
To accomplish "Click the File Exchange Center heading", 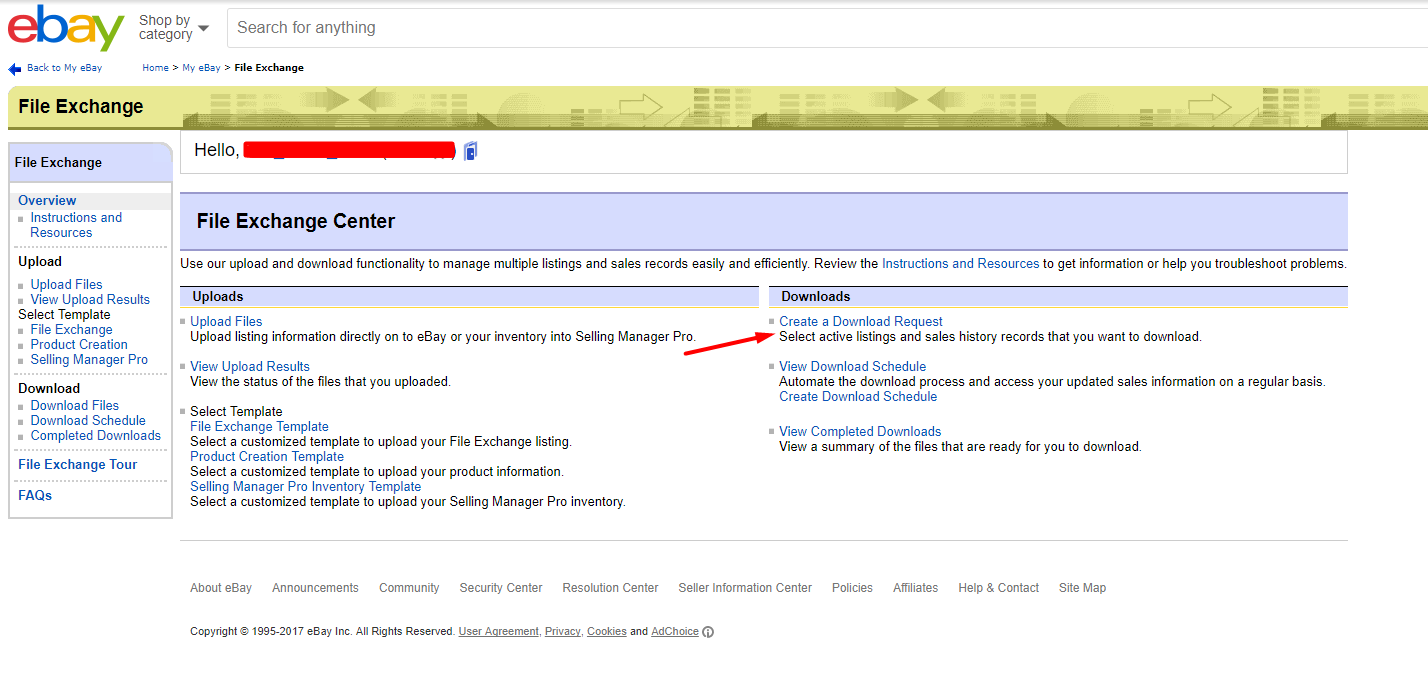I will pos(296,222).
